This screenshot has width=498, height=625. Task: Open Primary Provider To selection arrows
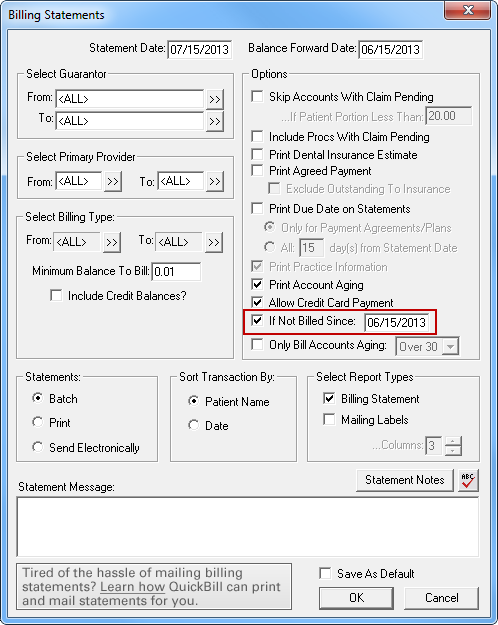click(x=215, y=182)
